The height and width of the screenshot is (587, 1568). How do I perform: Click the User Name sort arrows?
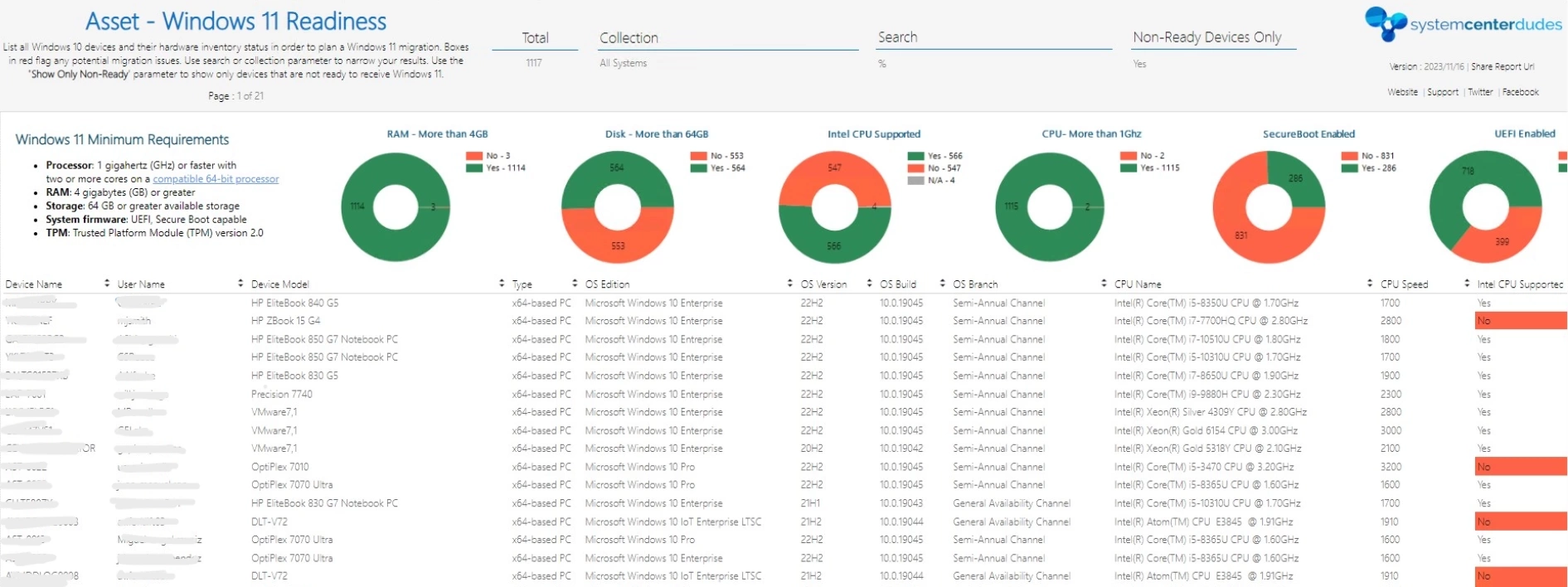pyautogui.click(x=240, y=284)
